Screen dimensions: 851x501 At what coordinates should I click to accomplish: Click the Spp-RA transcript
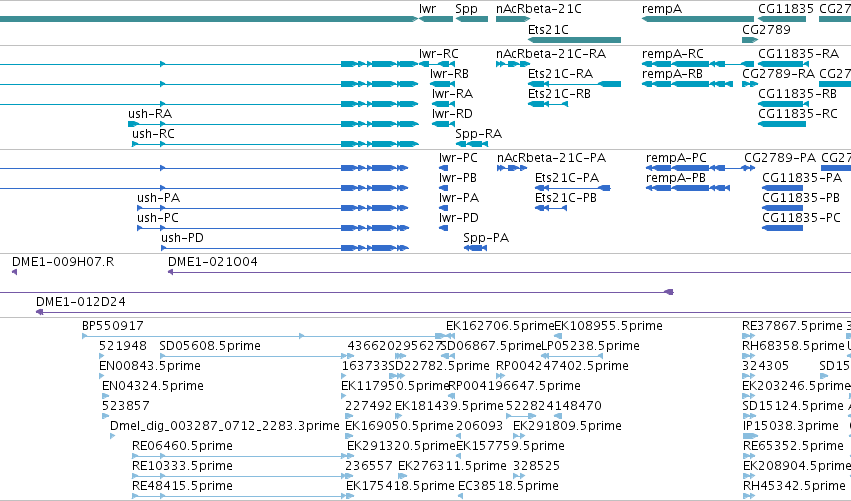pos(478,134)
